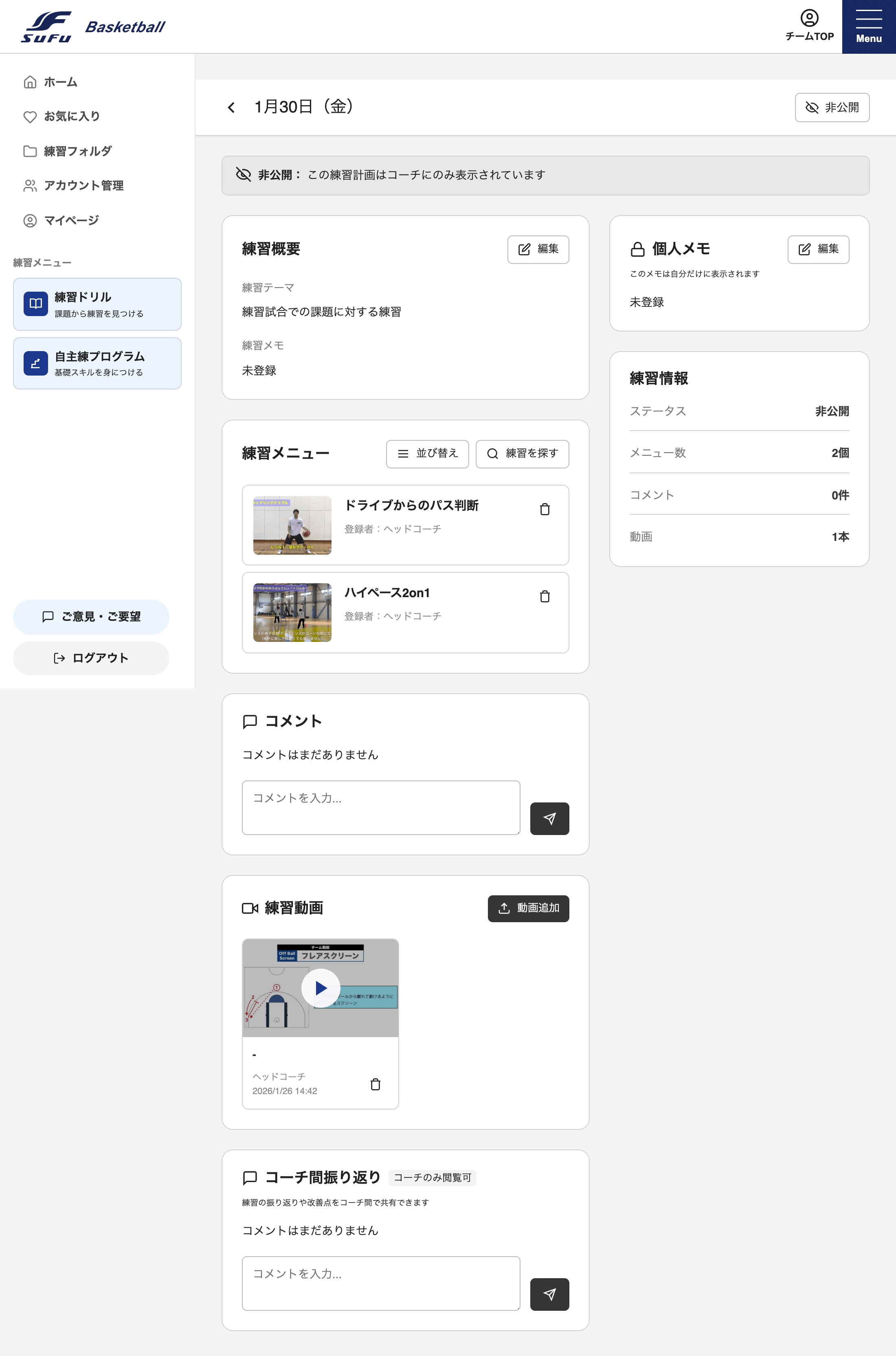896x1356 pixels.
Task: Delete the ハイペース2on1 menu item
Action: tap(545, 596)
